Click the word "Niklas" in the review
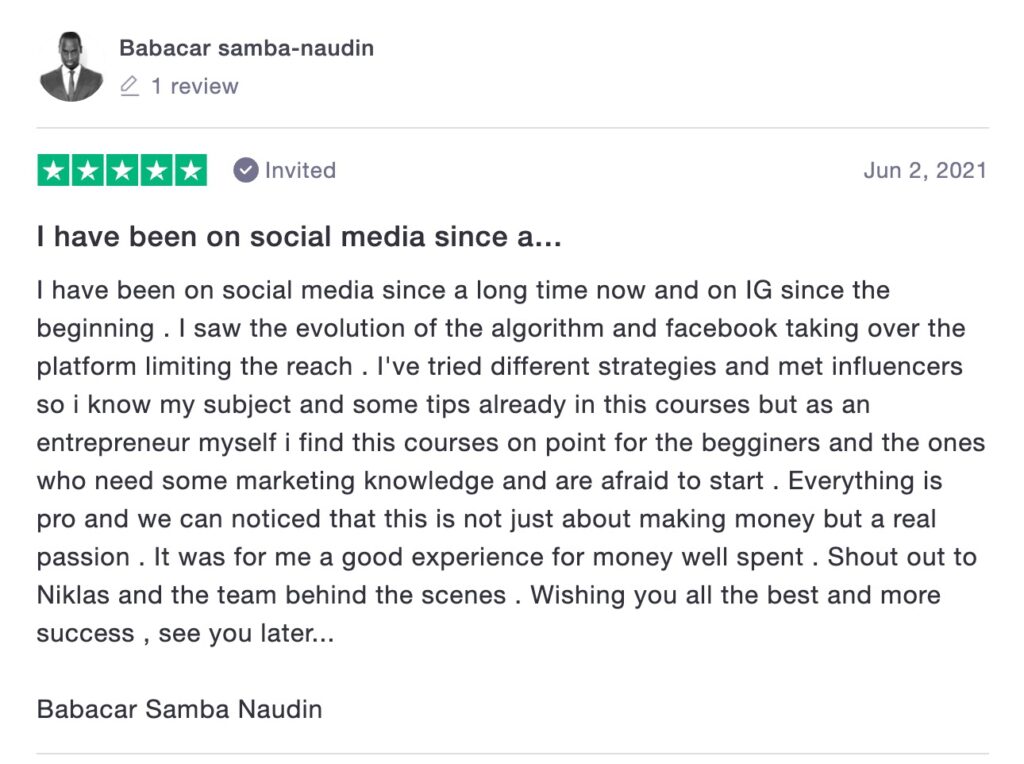Image resolution: width=1024 pixels, height=764 pixels. point(78,595)
